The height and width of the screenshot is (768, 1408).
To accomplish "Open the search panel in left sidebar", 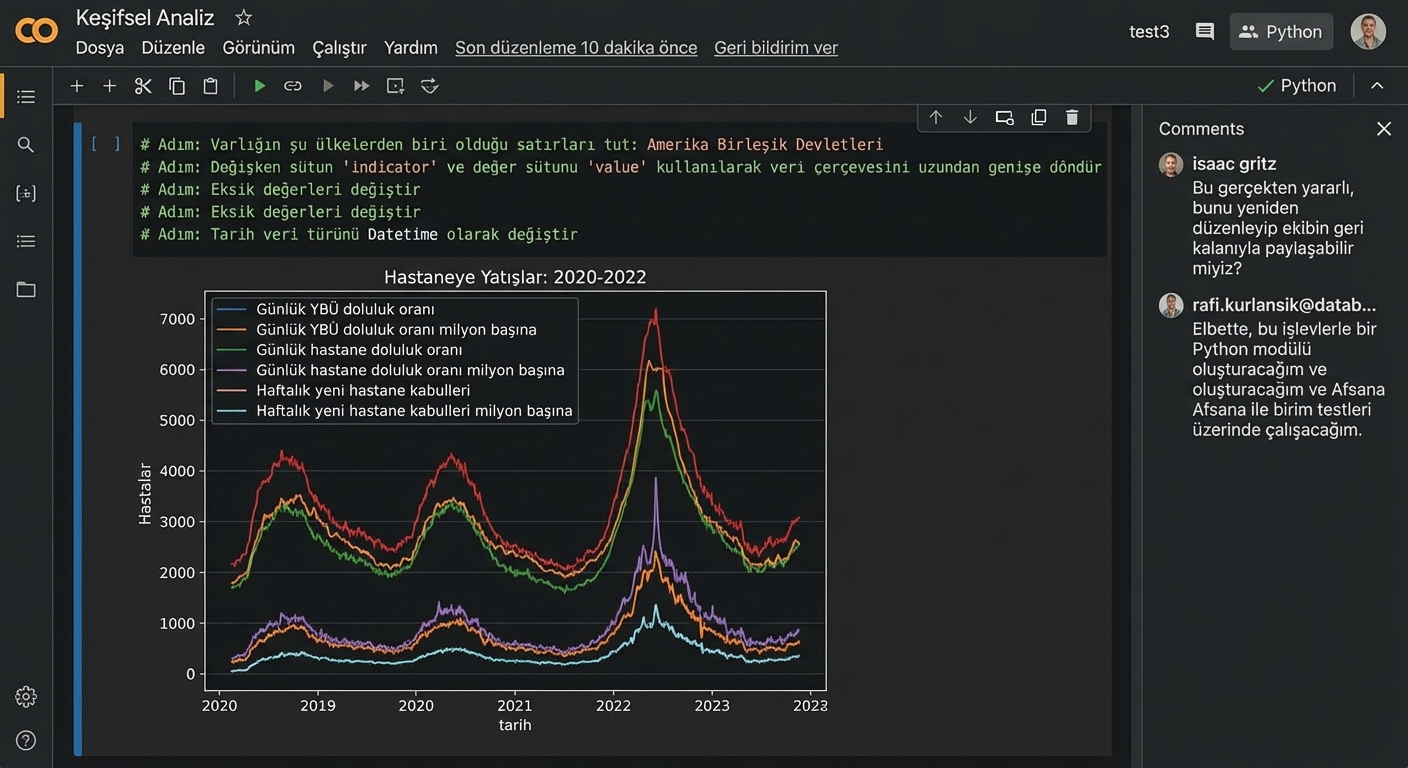I will pos(26,145).
